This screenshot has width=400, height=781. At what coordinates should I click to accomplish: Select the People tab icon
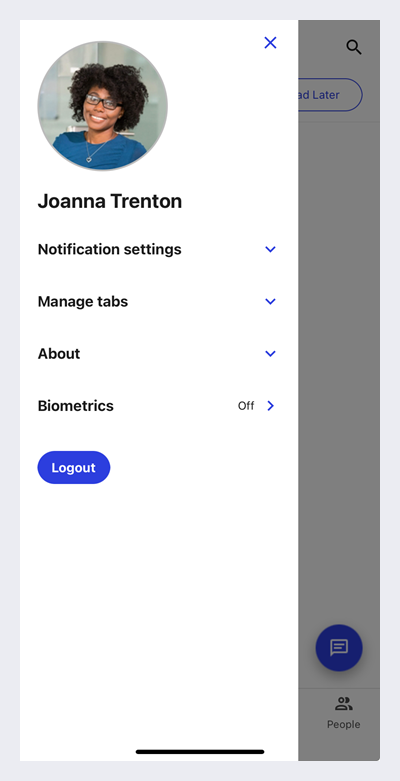[344, 704]
